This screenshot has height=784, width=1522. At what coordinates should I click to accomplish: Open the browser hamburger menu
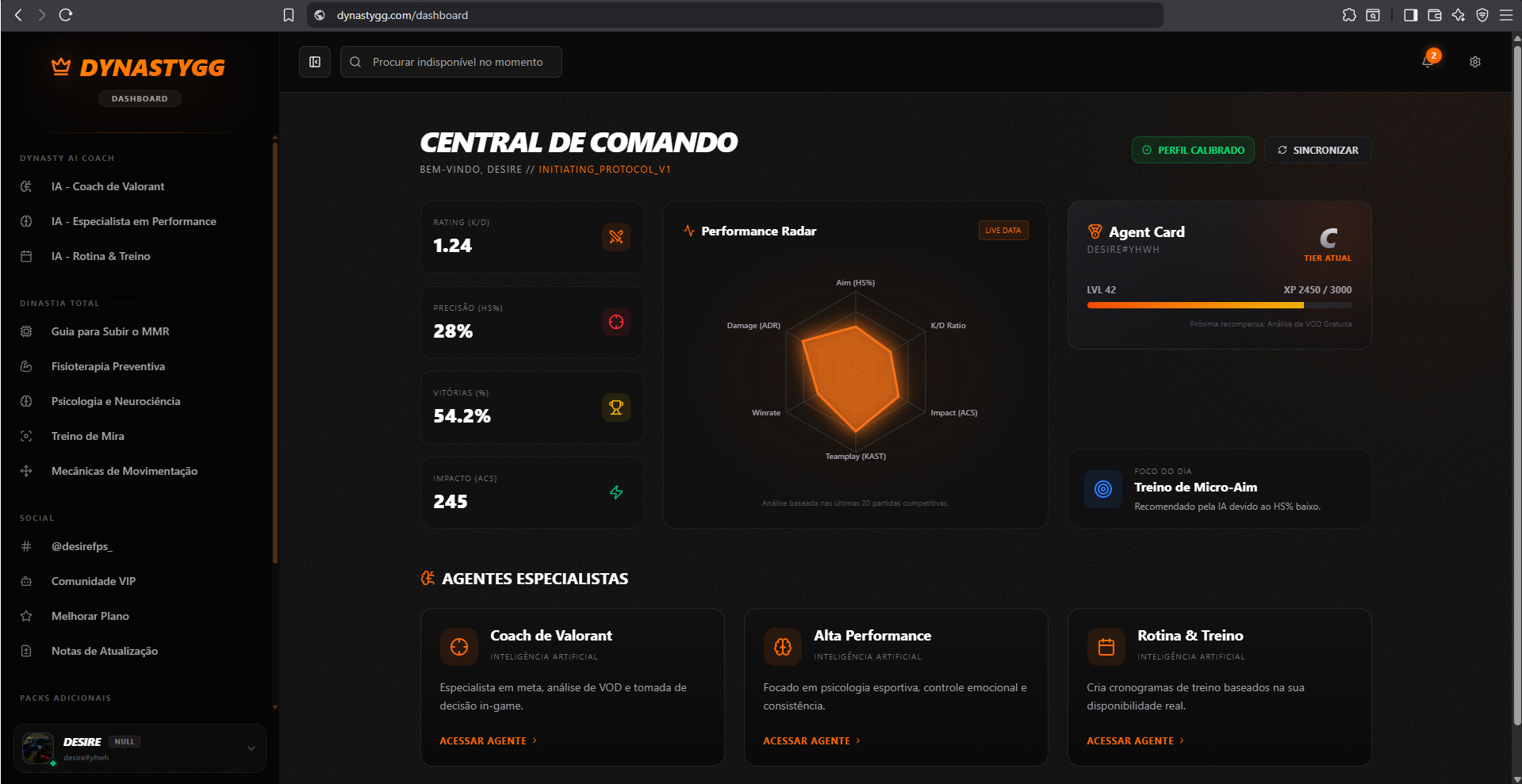tap(1508, 14)
